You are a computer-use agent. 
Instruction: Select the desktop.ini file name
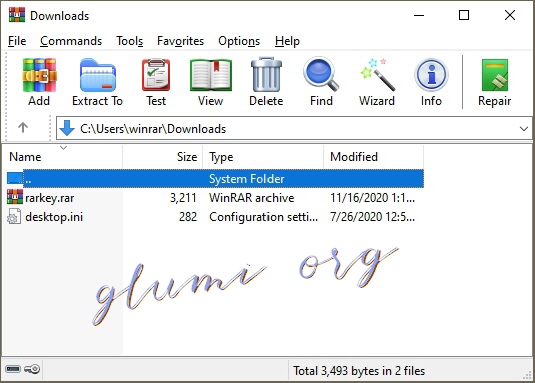(54, 217)
